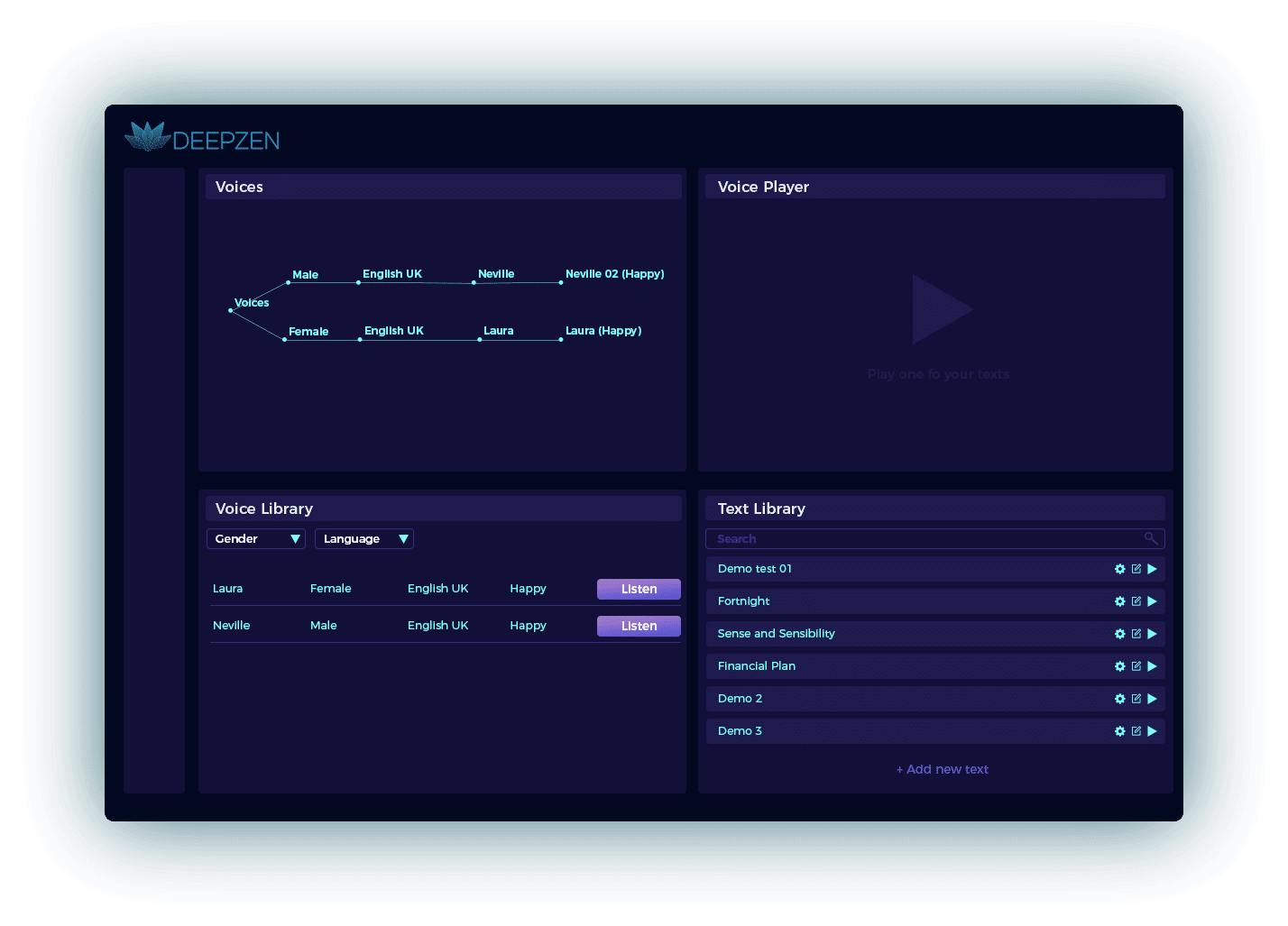
Task: Play the Financial Plan text
Action: (1152, 666)
